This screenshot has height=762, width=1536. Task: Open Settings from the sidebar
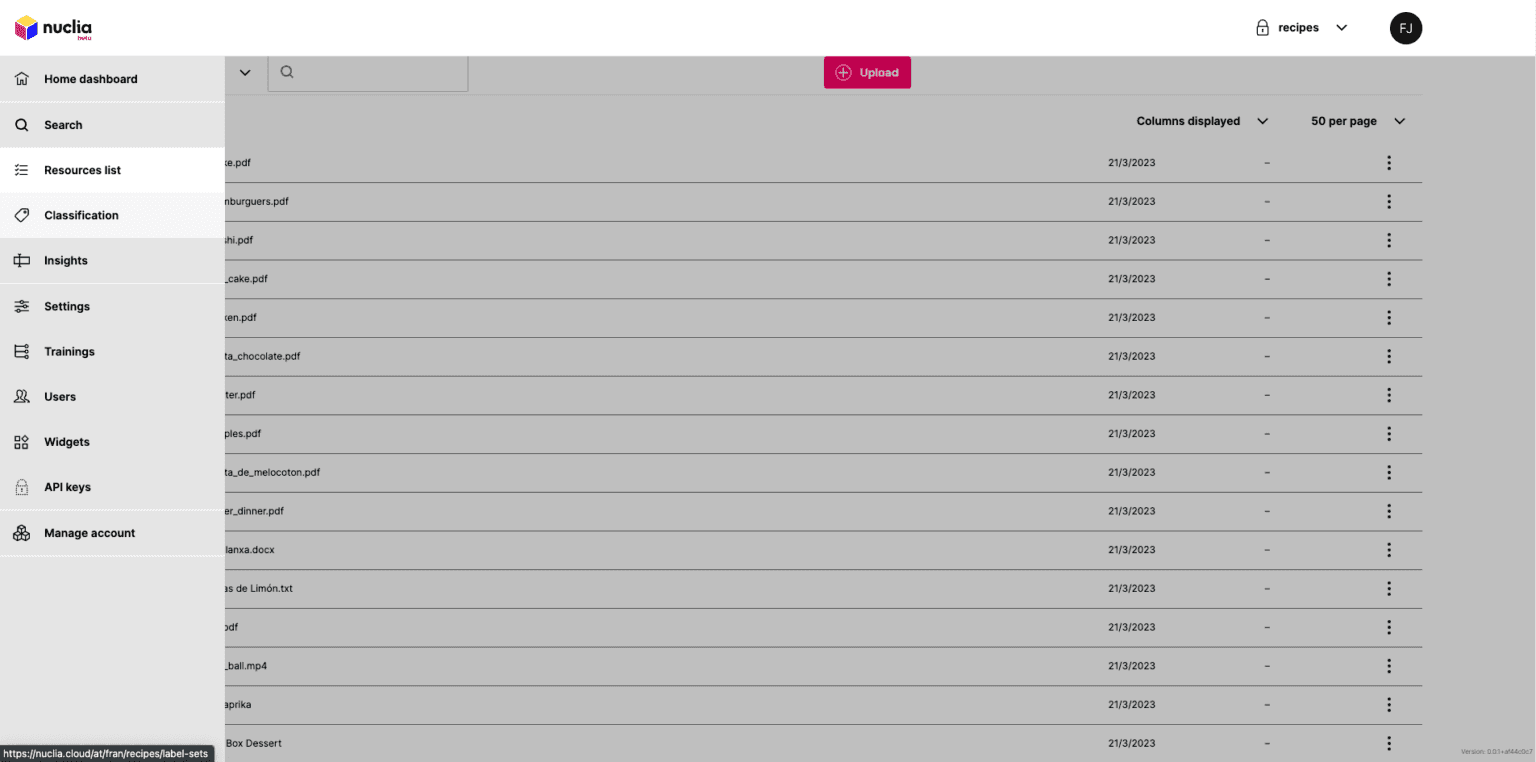click(x=67, y=306)
